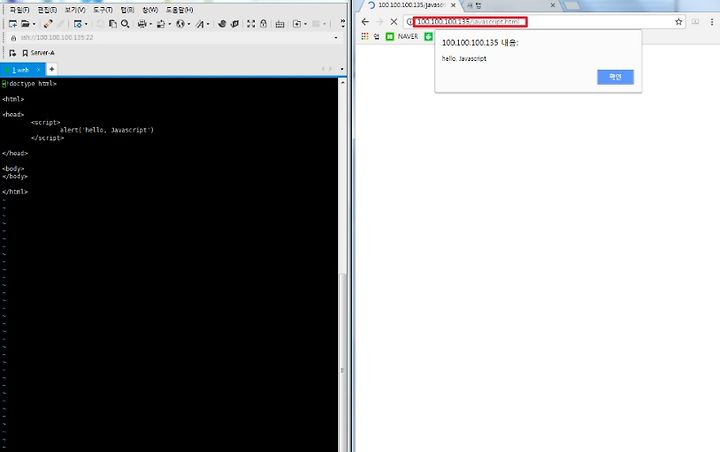Image resolution: width=720 pixels, height=452 pixels.
Task: Open the 도구(T) menu in Xshell
Action: [x=103, y=10]
